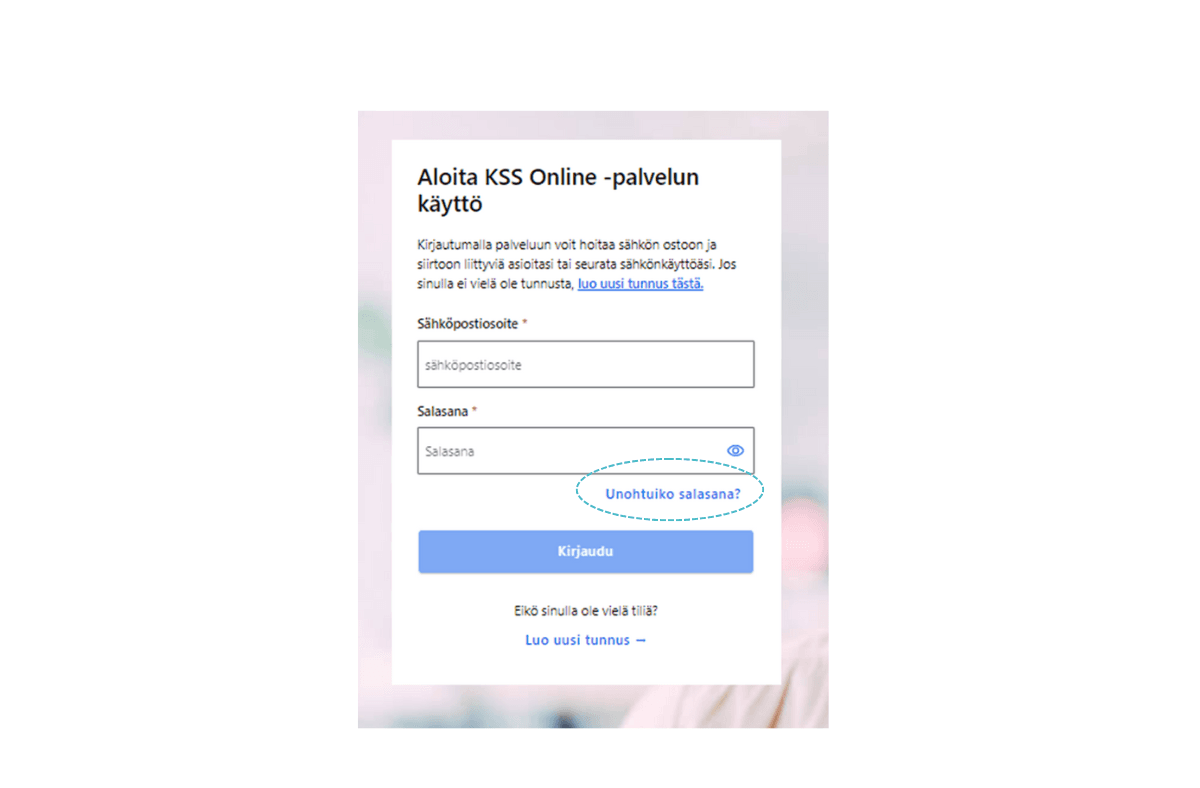The height and width of the screenshot is (788, 1200).
Task: Click the Salasana field label
Action: click(444, 411)
